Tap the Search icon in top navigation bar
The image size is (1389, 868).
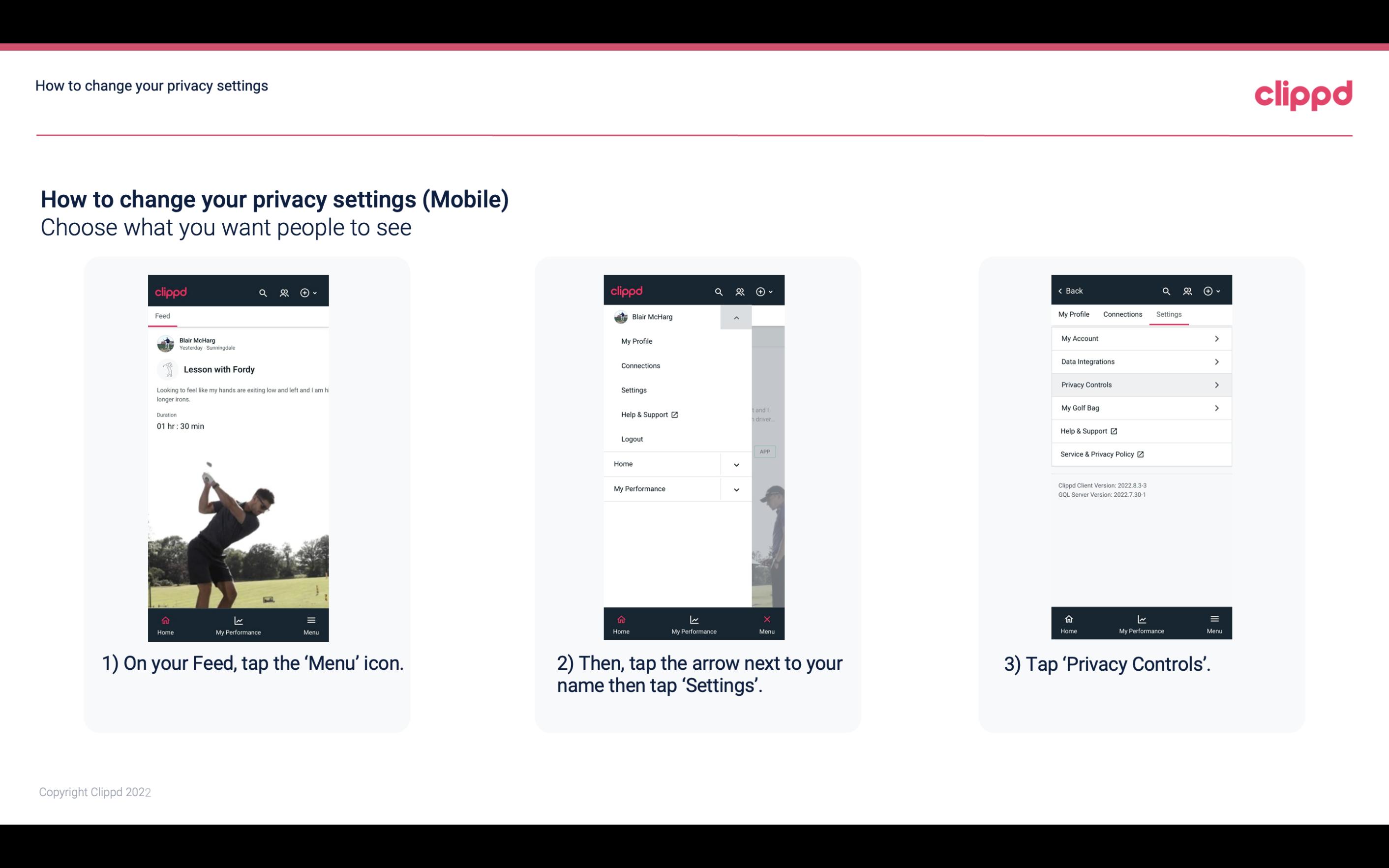click(x=262, y=291)
